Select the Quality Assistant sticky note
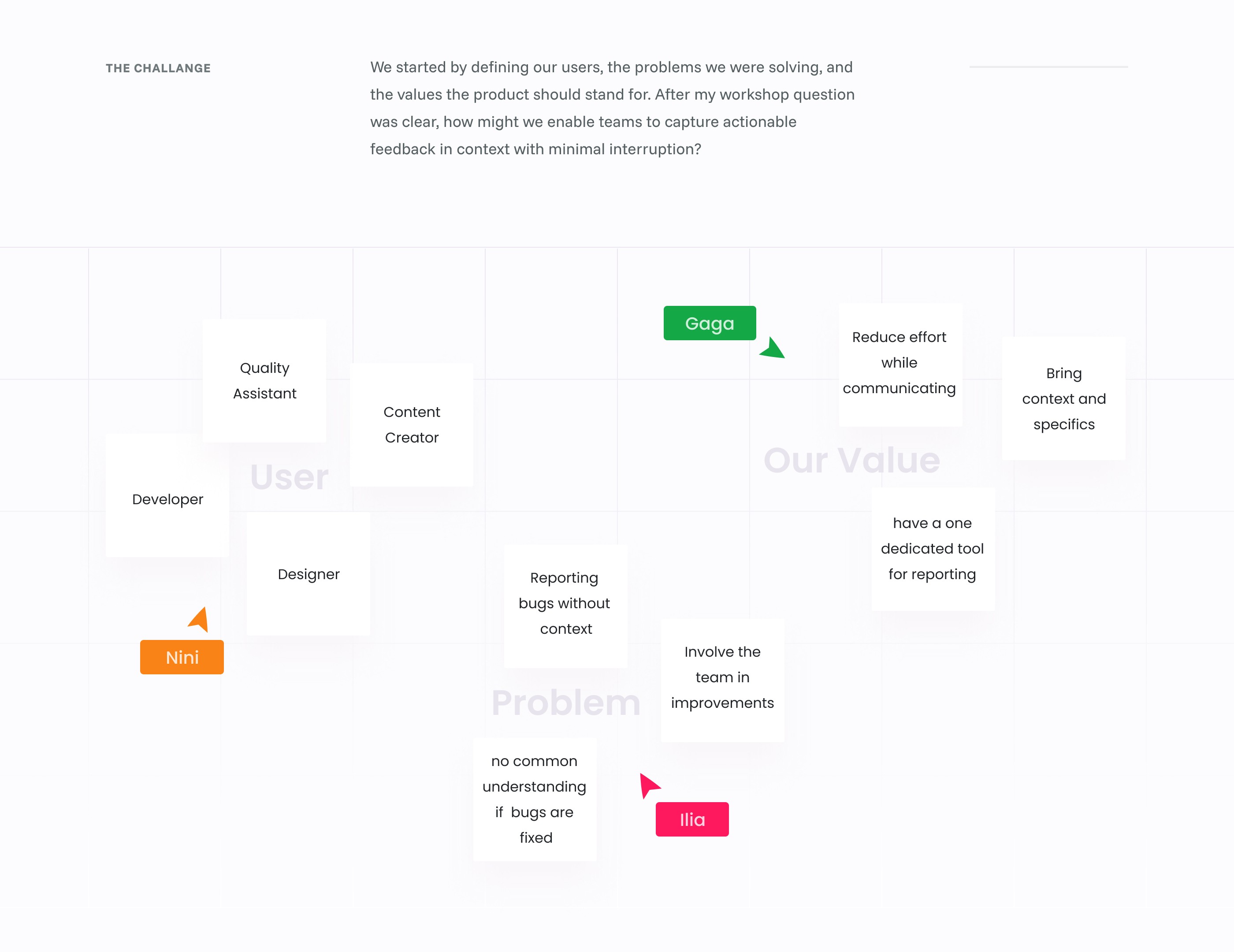Screen dimensions: 1234x952 click(264, 380)
